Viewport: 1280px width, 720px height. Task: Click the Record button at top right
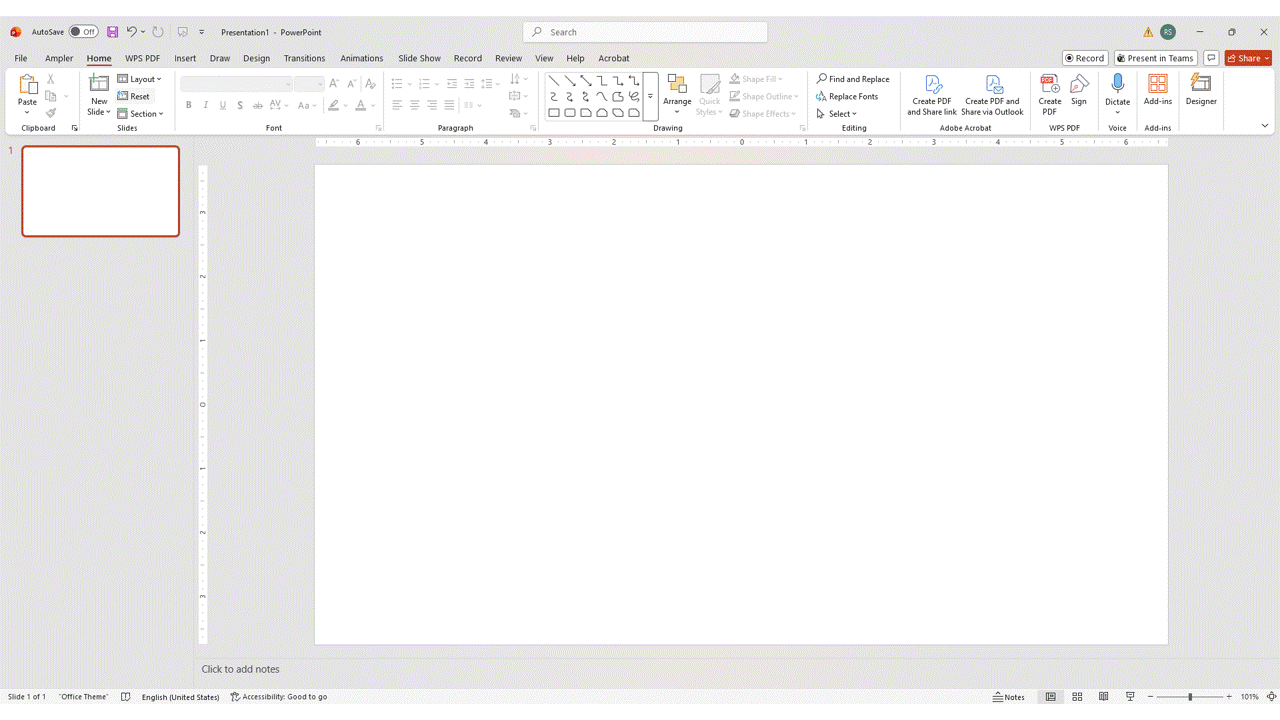1084,58
